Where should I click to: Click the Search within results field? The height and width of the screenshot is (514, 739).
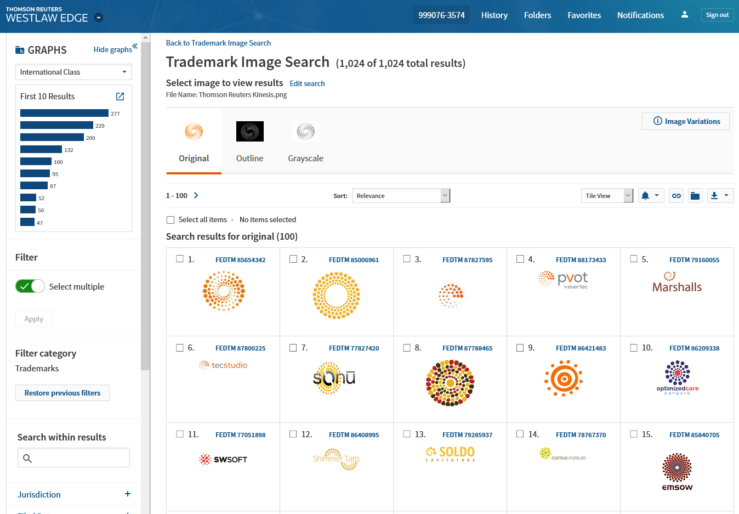click(x=74, y=458)
